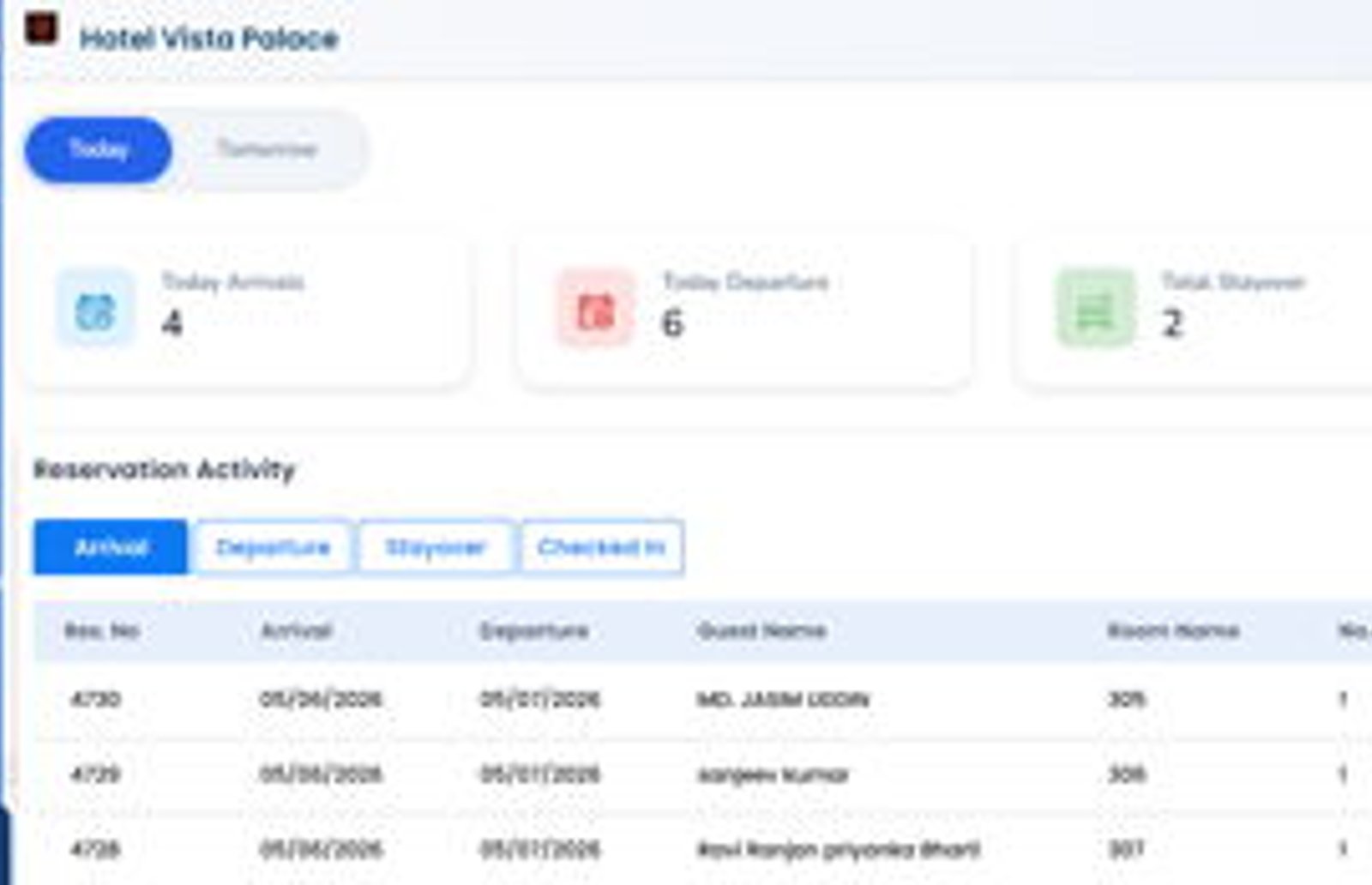Click the Guest Name column header
Viewport: 1372px width, 885px height.
tap(762, 631)
